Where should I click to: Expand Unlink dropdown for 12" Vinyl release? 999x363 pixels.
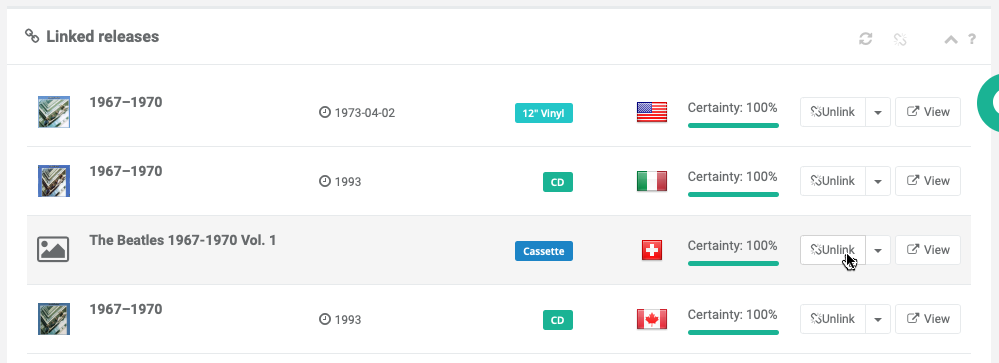click(x=877, y=112)
